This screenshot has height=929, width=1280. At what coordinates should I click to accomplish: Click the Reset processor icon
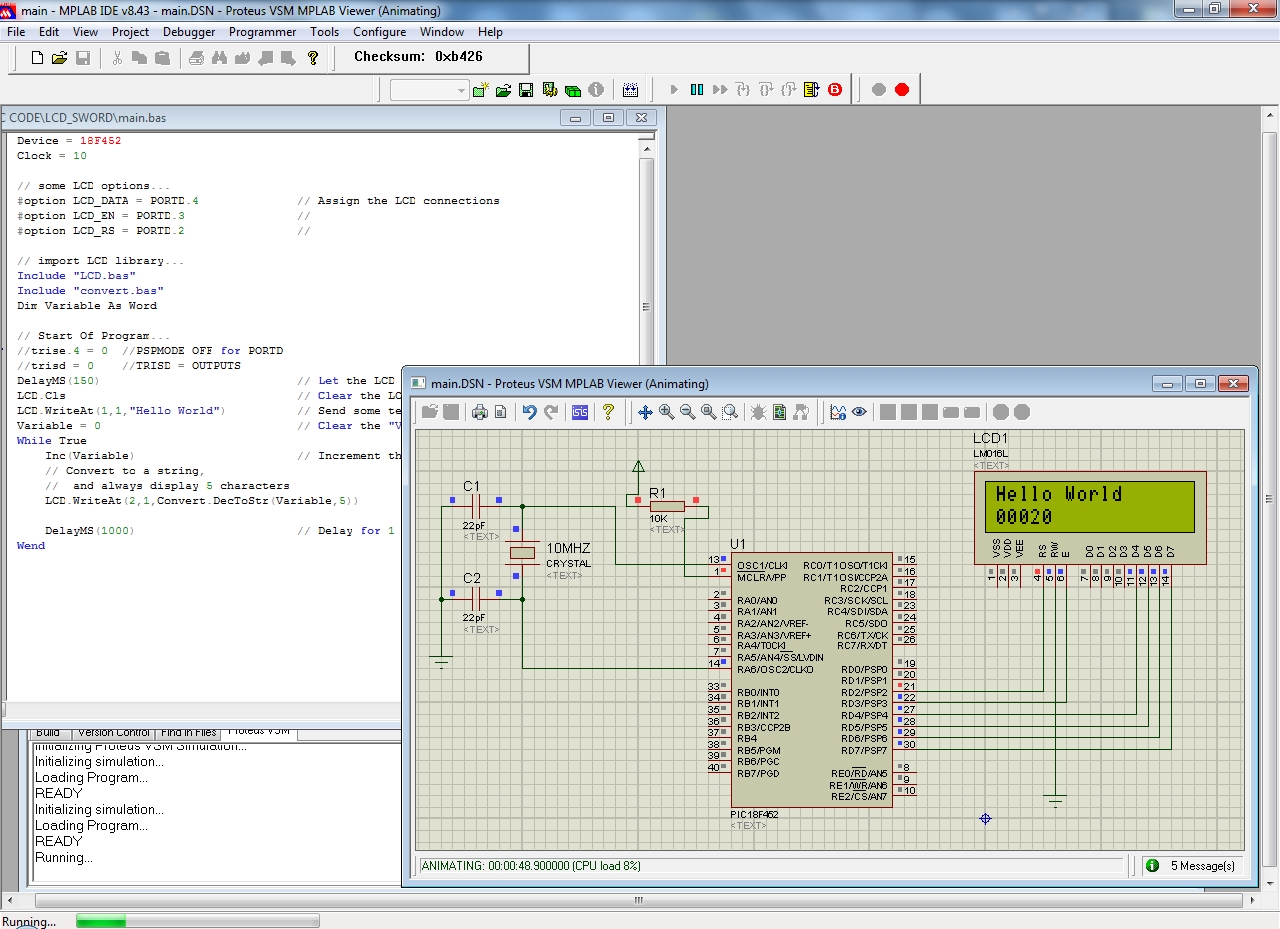coord(811,90)
